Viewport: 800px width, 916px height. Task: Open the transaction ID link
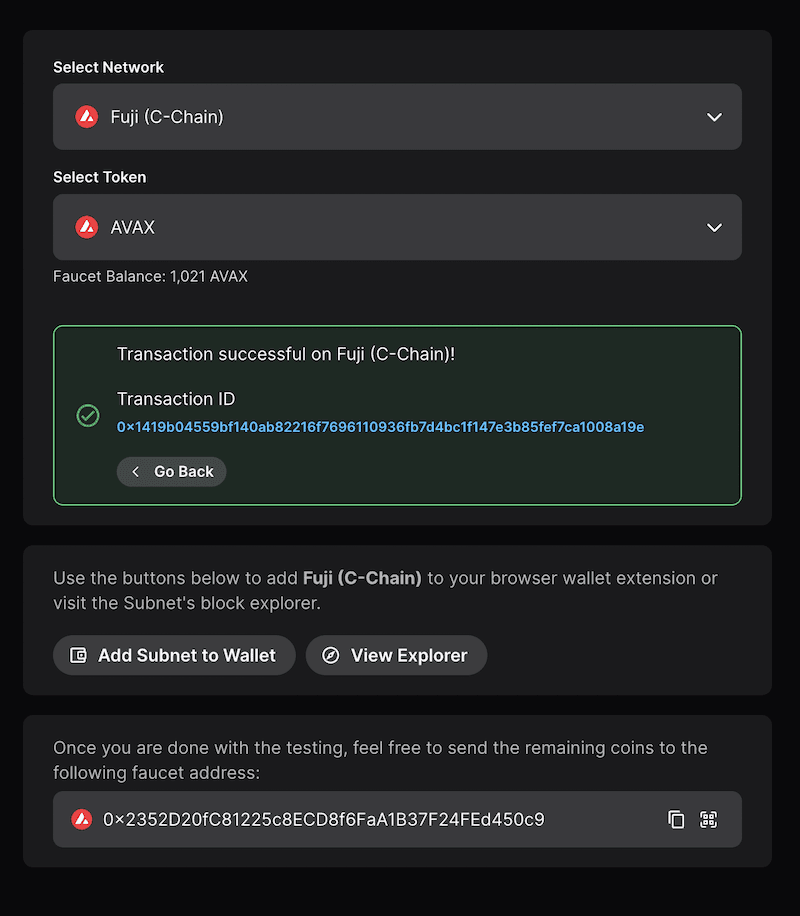pos(378,427)
